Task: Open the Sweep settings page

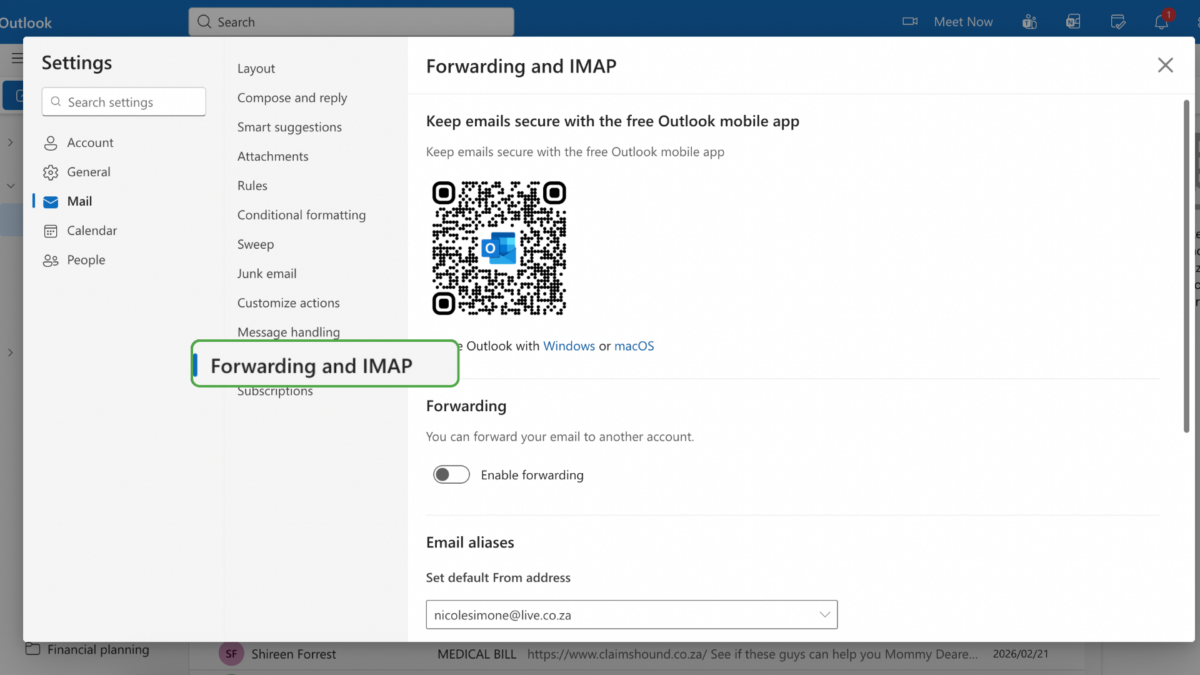Action: (255, 244)
